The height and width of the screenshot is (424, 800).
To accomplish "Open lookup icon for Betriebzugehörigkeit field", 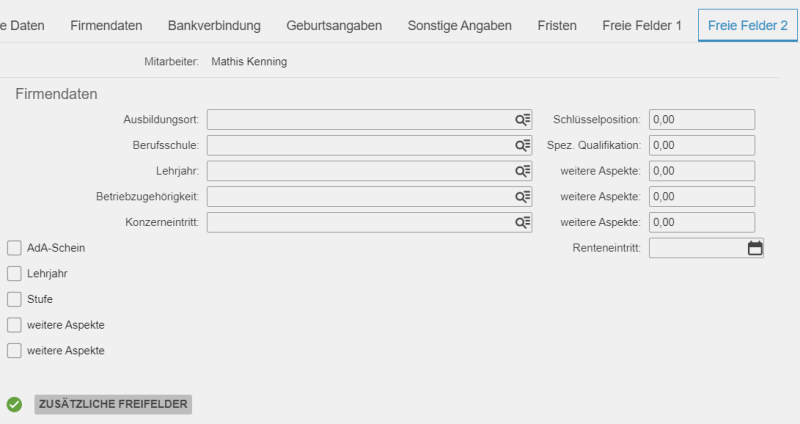I will tap(522, 196).
